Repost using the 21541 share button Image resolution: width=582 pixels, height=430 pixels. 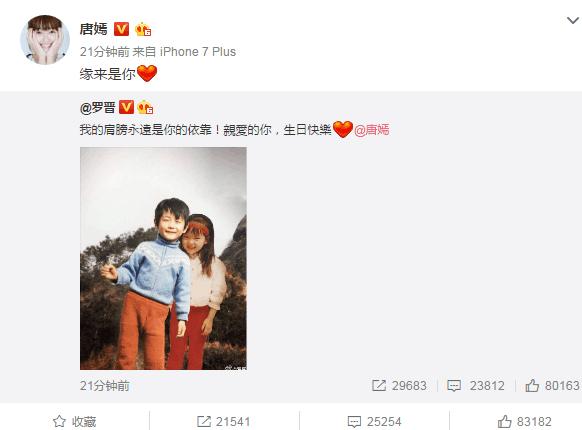point(223,421)
